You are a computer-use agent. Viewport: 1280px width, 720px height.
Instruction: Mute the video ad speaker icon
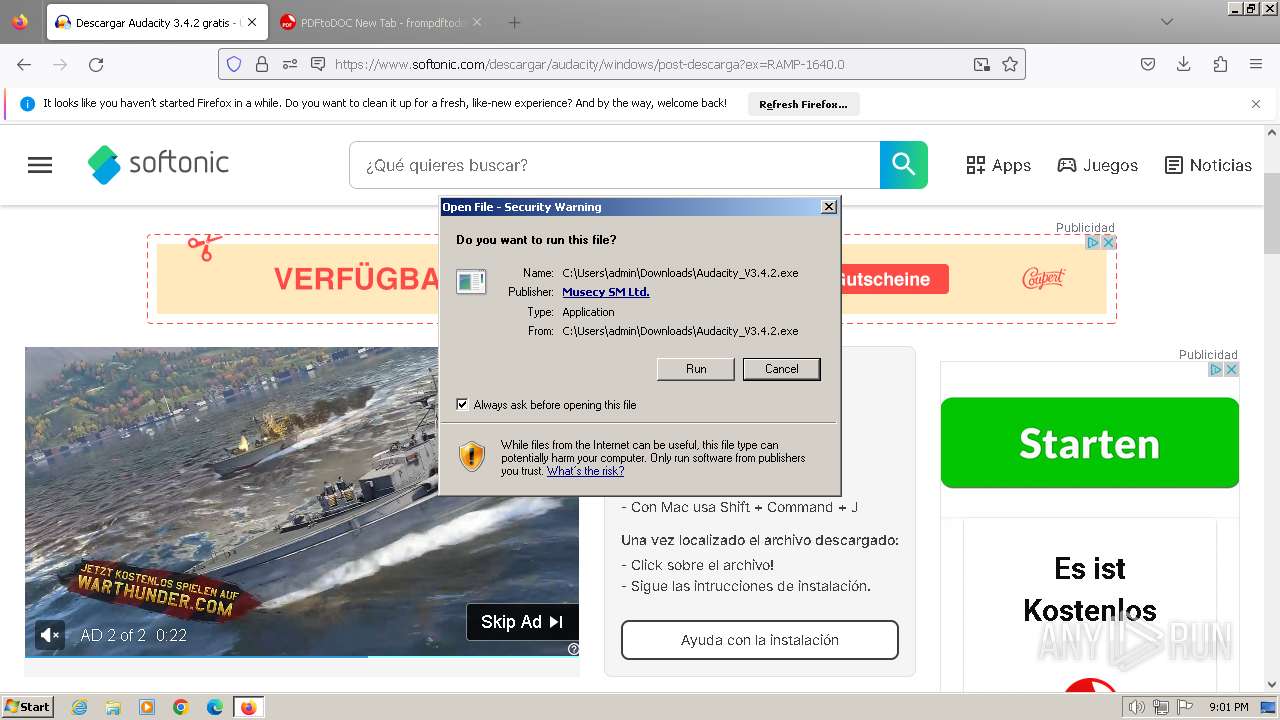pyautogui.click(x=50, y=635)
